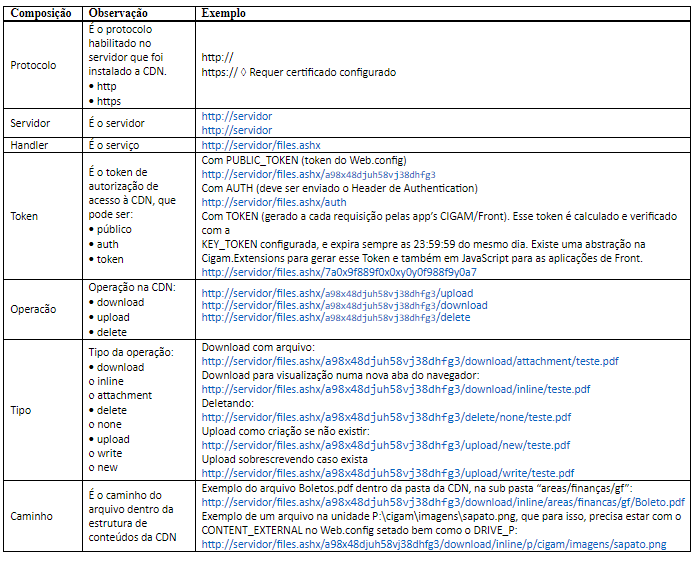Viewport: 700px width, 561px height.
Task: Click the Observação column header
Action: coord(118,13)
